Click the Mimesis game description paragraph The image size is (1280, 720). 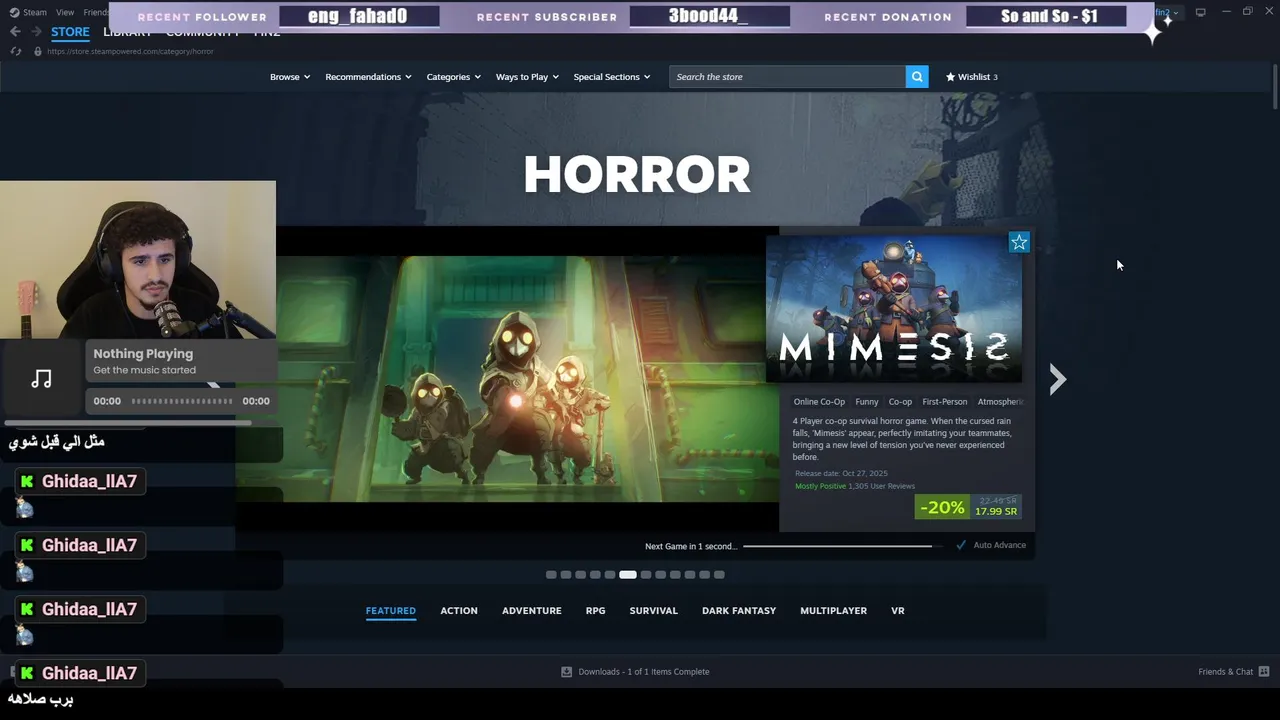pyautogui.click(x=902, y=439)
